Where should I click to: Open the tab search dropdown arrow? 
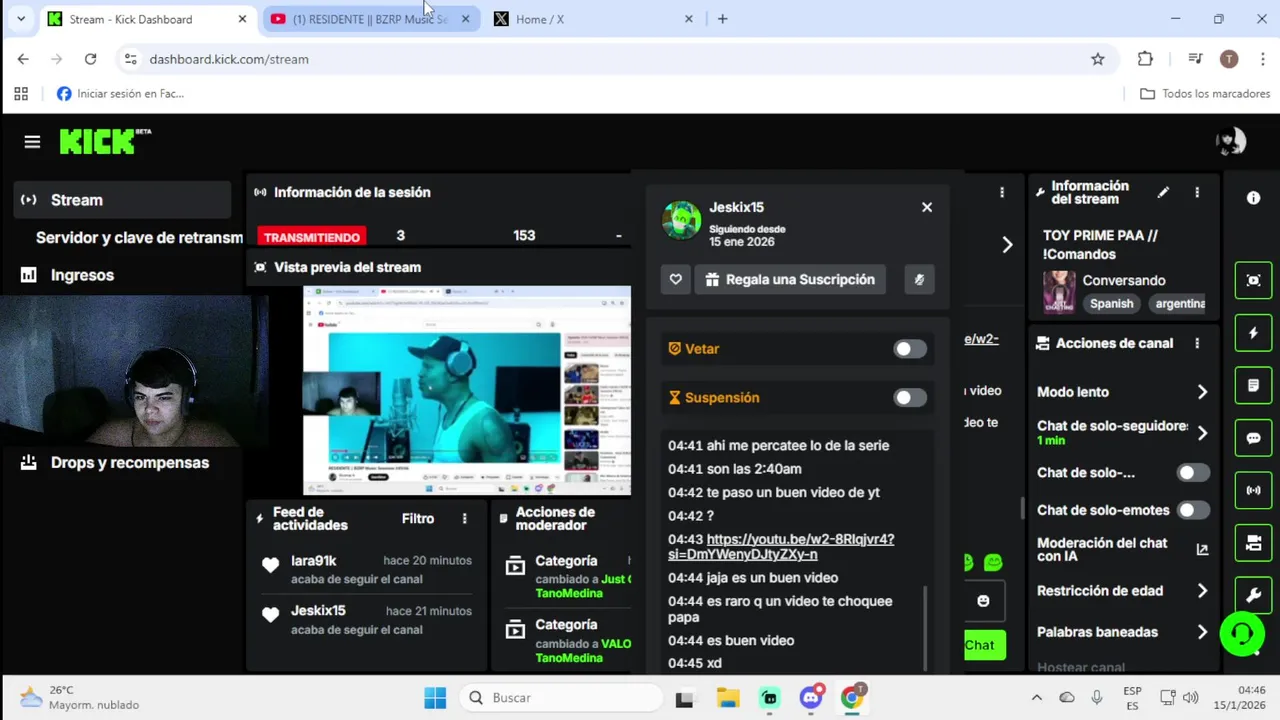[x=20, y=19]
